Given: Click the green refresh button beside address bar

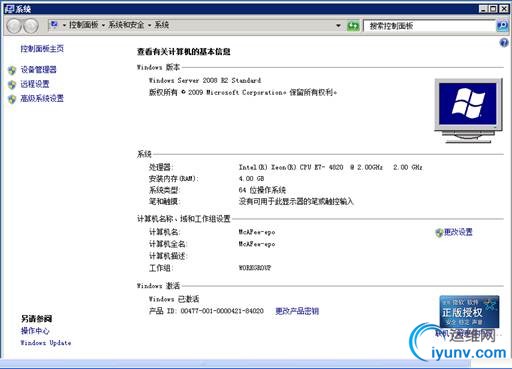Looking at the screenshot, I should (x=353, y=26).
